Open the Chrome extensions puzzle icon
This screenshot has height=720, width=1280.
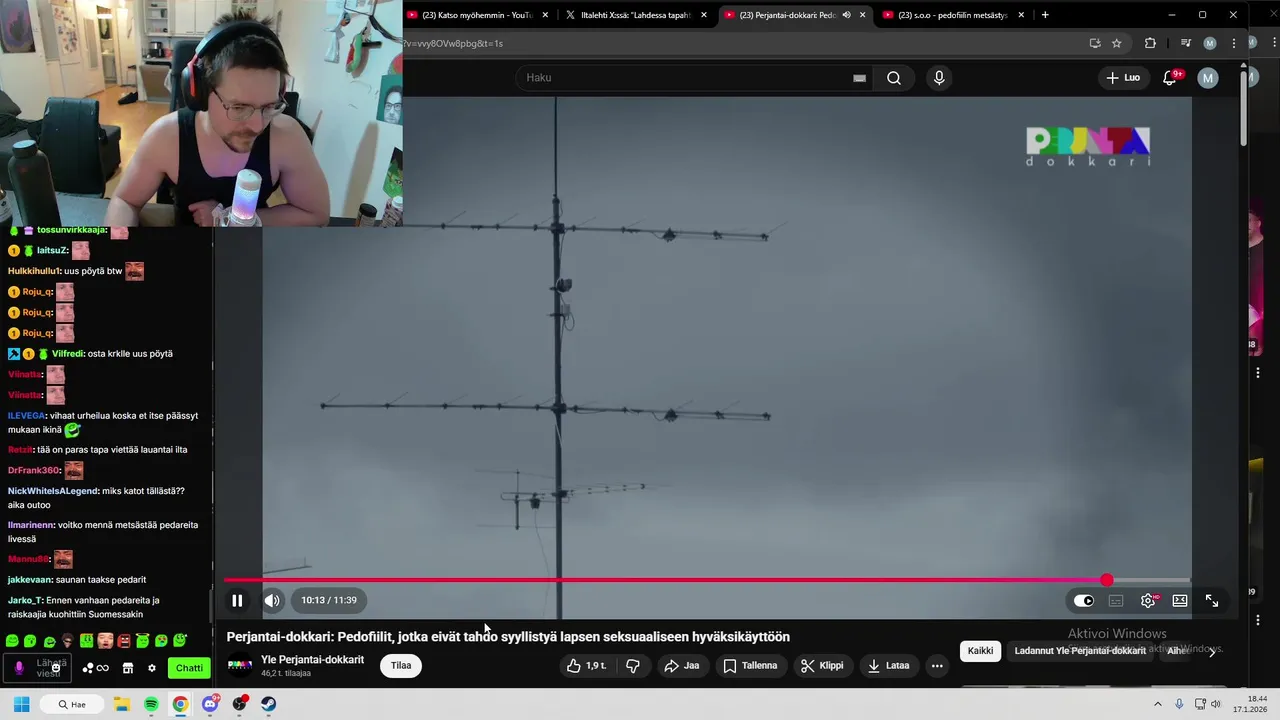click(1150, 43)
